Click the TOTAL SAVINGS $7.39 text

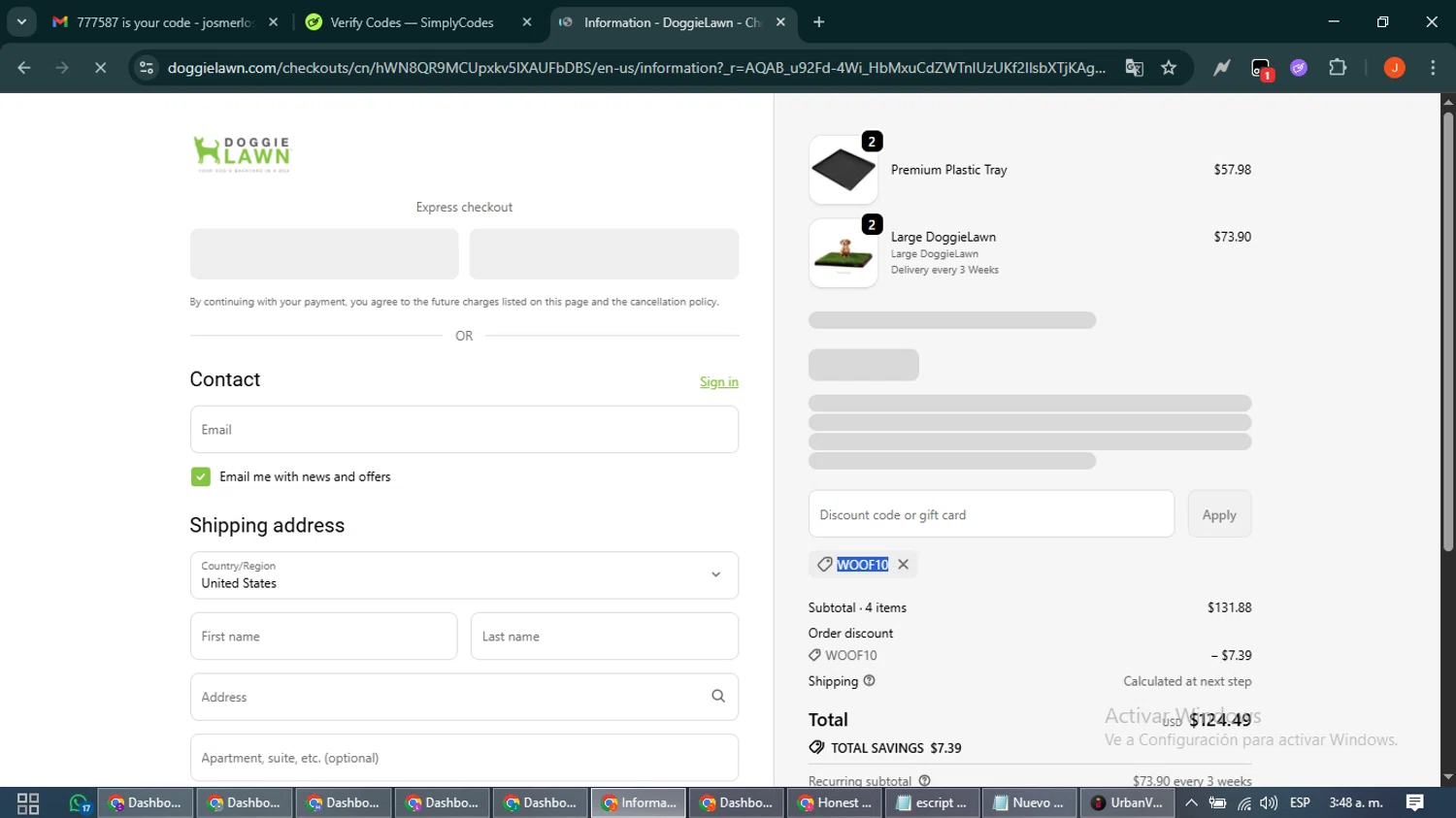click(896, 747)
